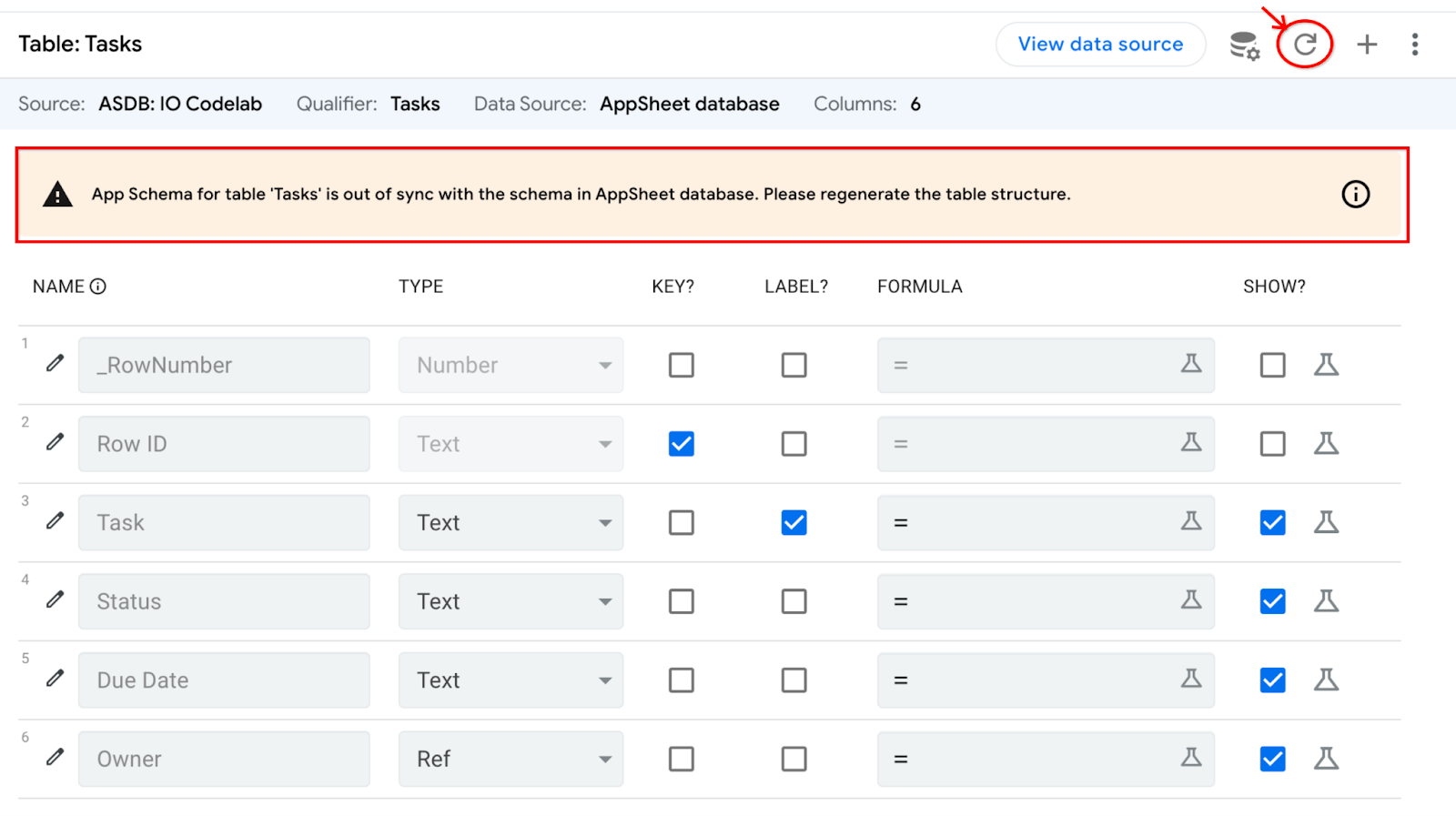Click the formula field for Task column
The image size is (1456, 816).
click(x=1028, y=523)
